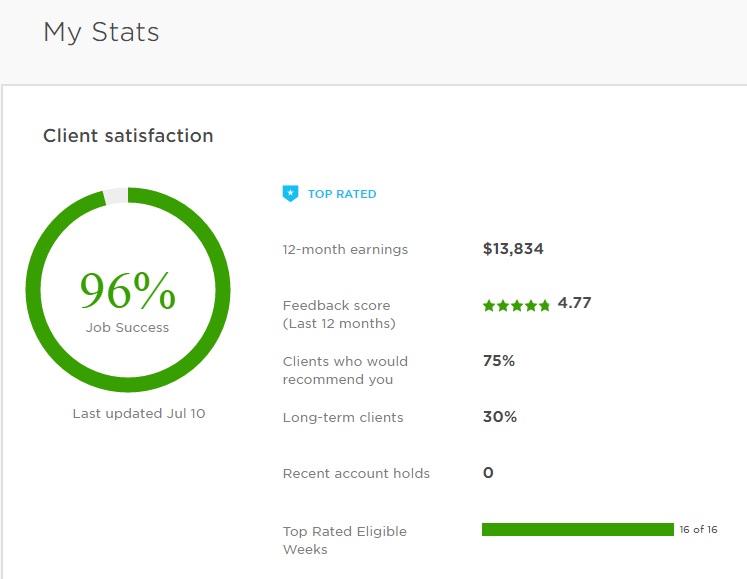
Task: Click the Recent account holds label
Action: tap(356, 473)
